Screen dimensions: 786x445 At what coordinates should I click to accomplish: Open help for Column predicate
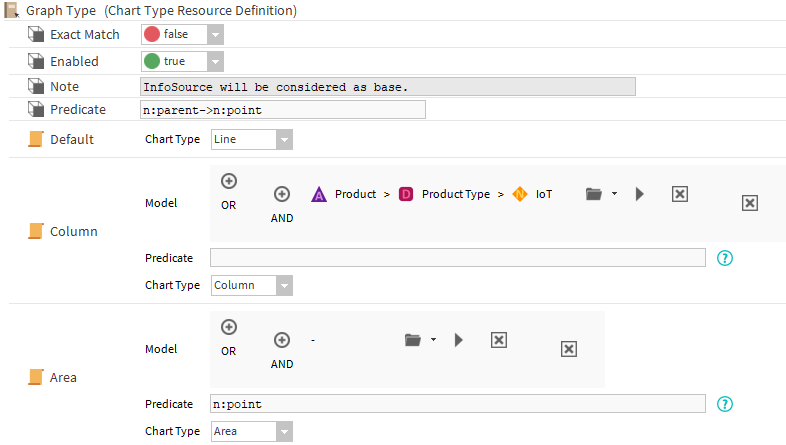[726, 258]
